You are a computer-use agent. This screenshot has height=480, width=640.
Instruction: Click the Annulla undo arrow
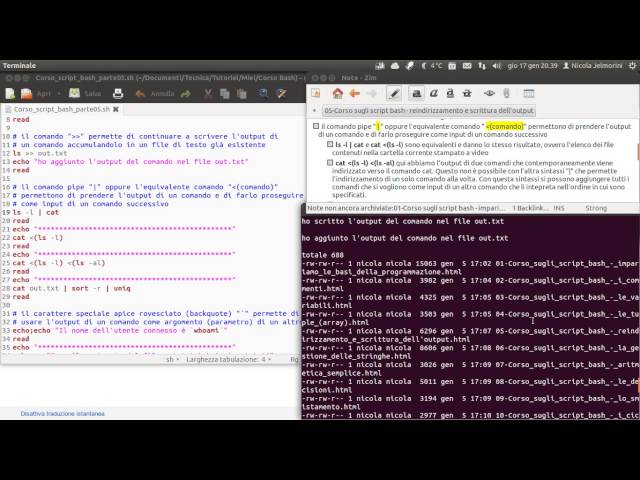click(140, 94)
